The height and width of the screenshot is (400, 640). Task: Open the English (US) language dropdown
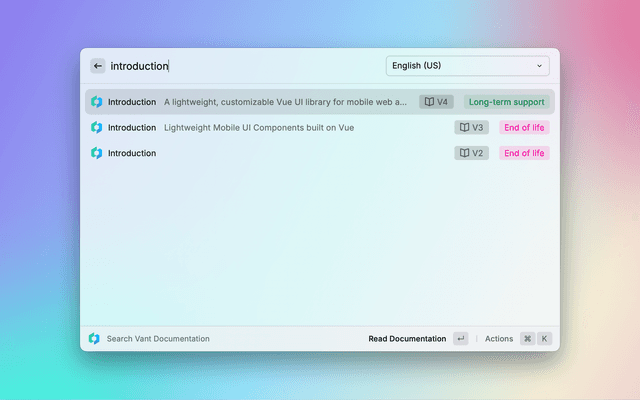(x=466, y=66)
